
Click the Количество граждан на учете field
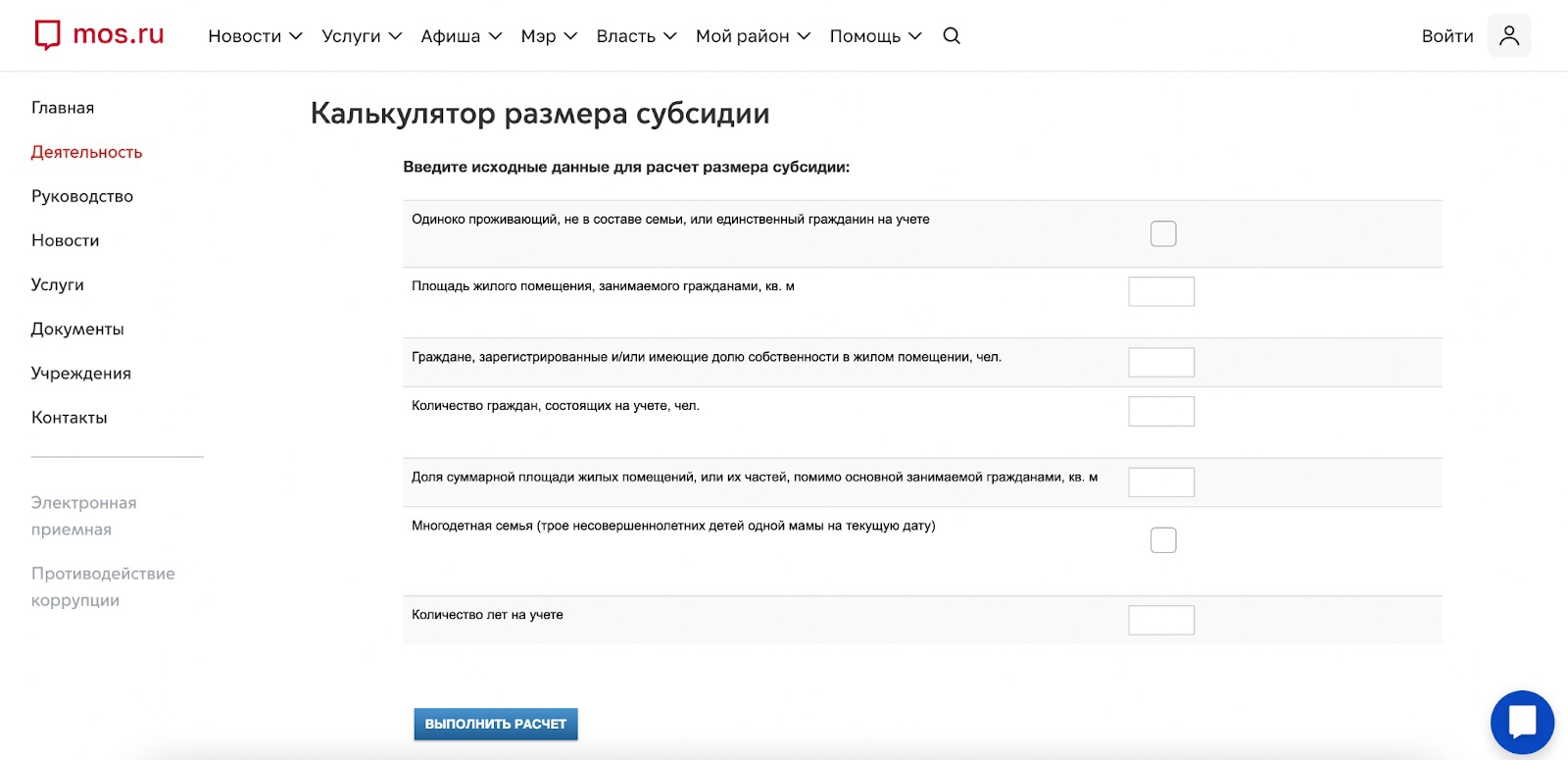pos(1161,411)
